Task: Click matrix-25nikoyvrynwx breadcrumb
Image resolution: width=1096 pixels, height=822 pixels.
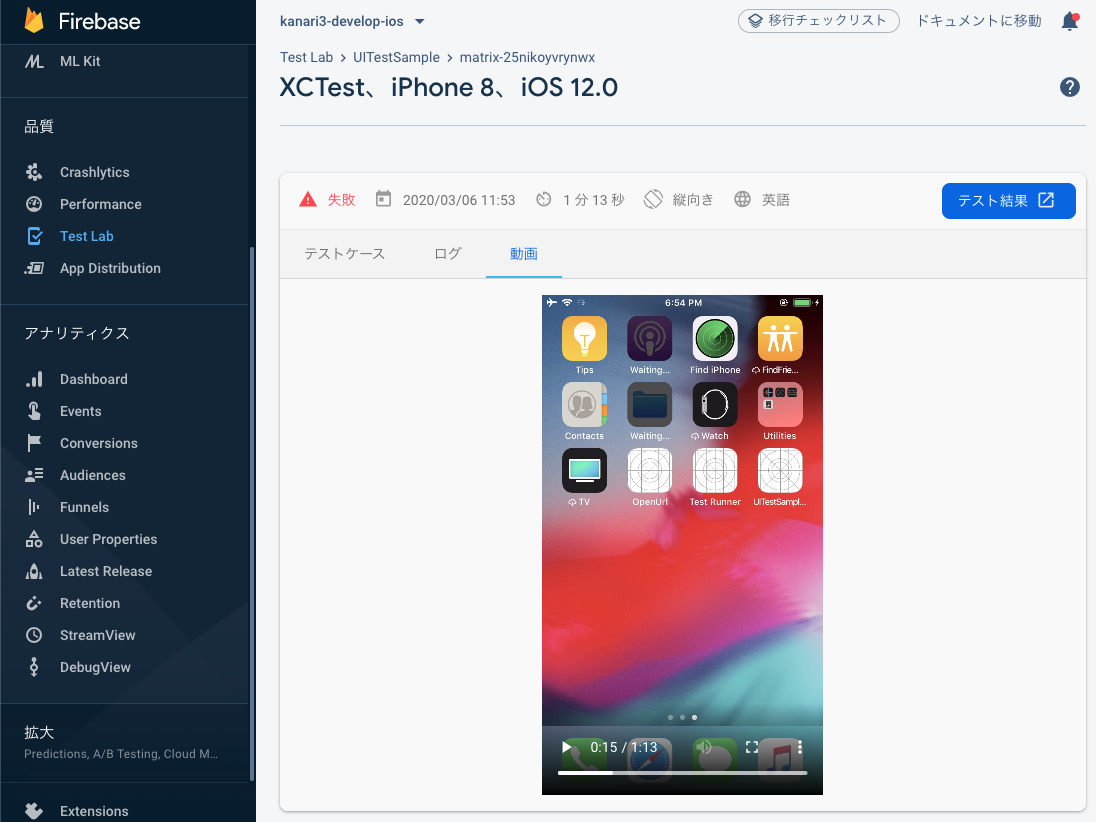Action: 527,57
